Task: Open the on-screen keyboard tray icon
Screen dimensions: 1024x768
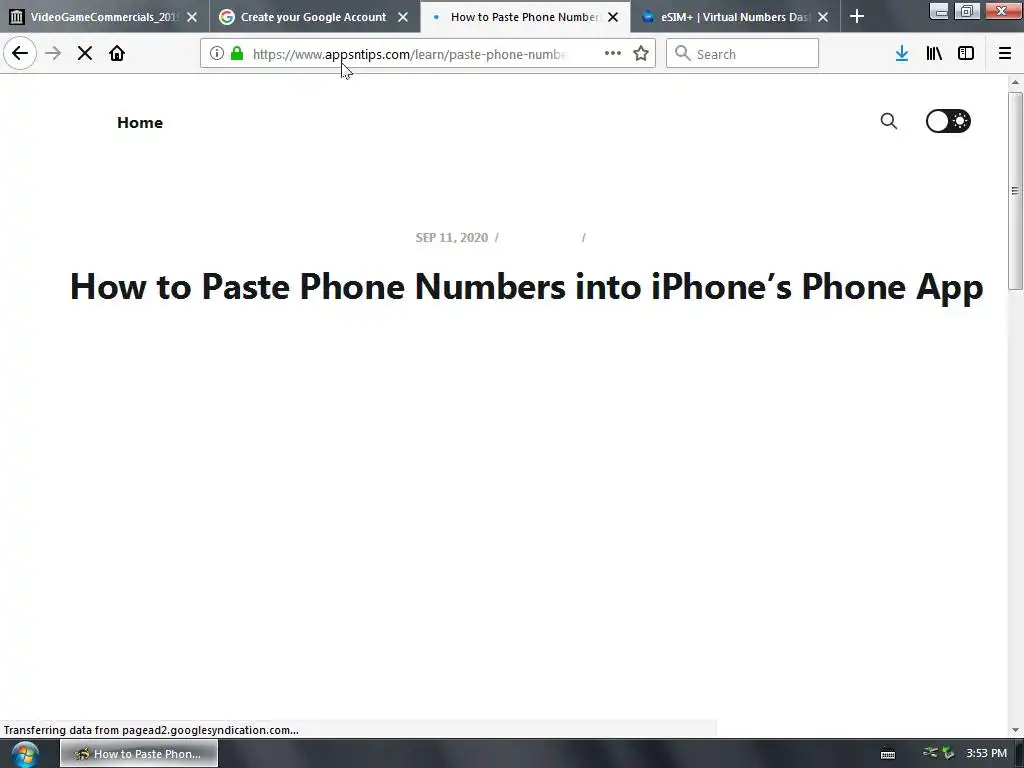Action: tap(888, 754)
